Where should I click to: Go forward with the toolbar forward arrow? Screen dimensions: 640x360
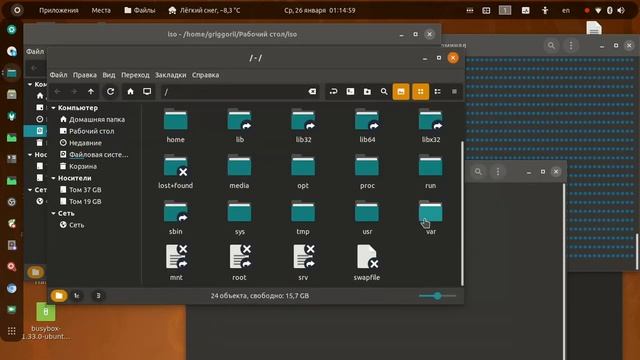[x=74, y=92]
